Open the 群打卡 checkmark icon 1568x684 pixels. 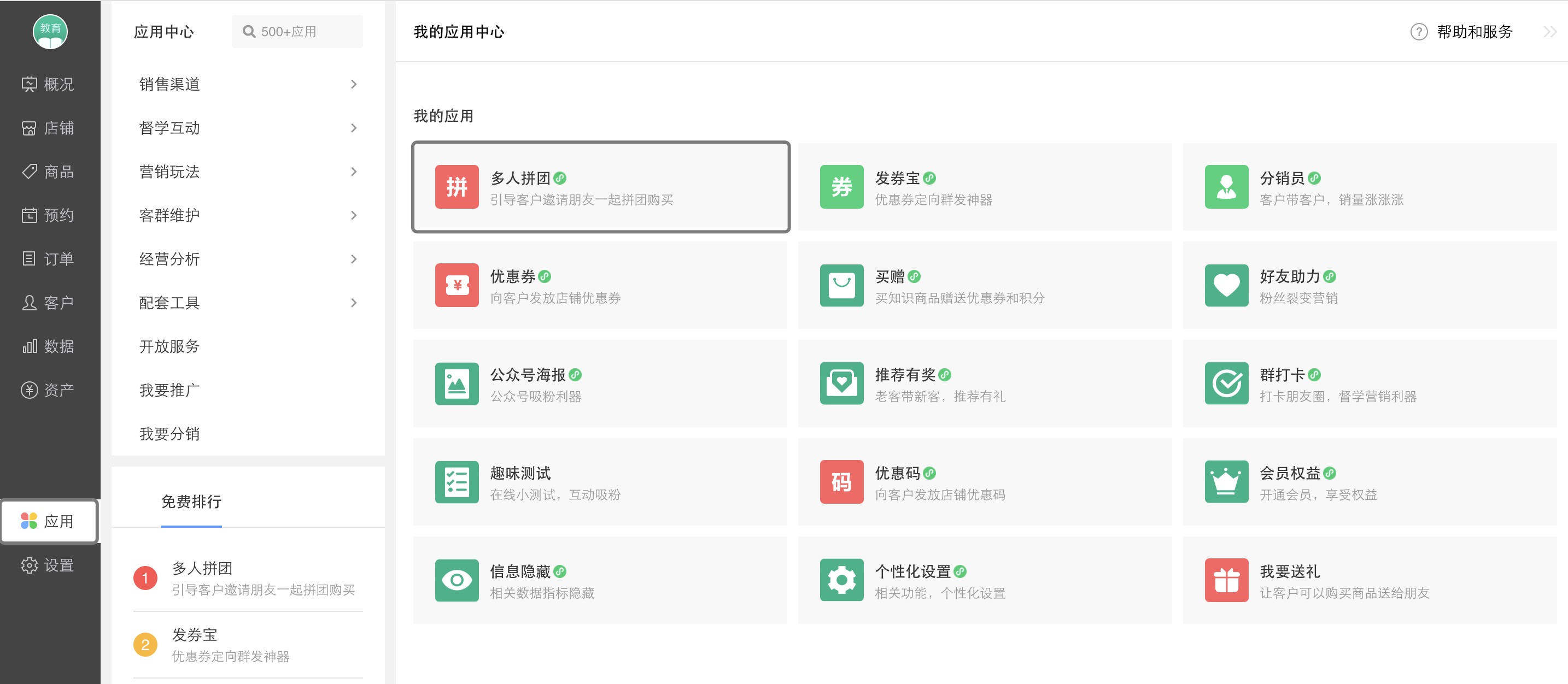[x=1226, y=384]
